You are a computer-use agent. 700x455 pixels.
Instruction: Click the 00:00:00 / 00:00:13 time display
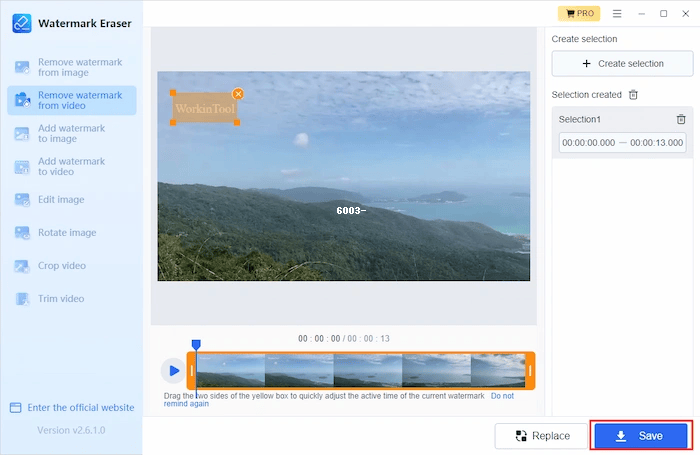344,338
